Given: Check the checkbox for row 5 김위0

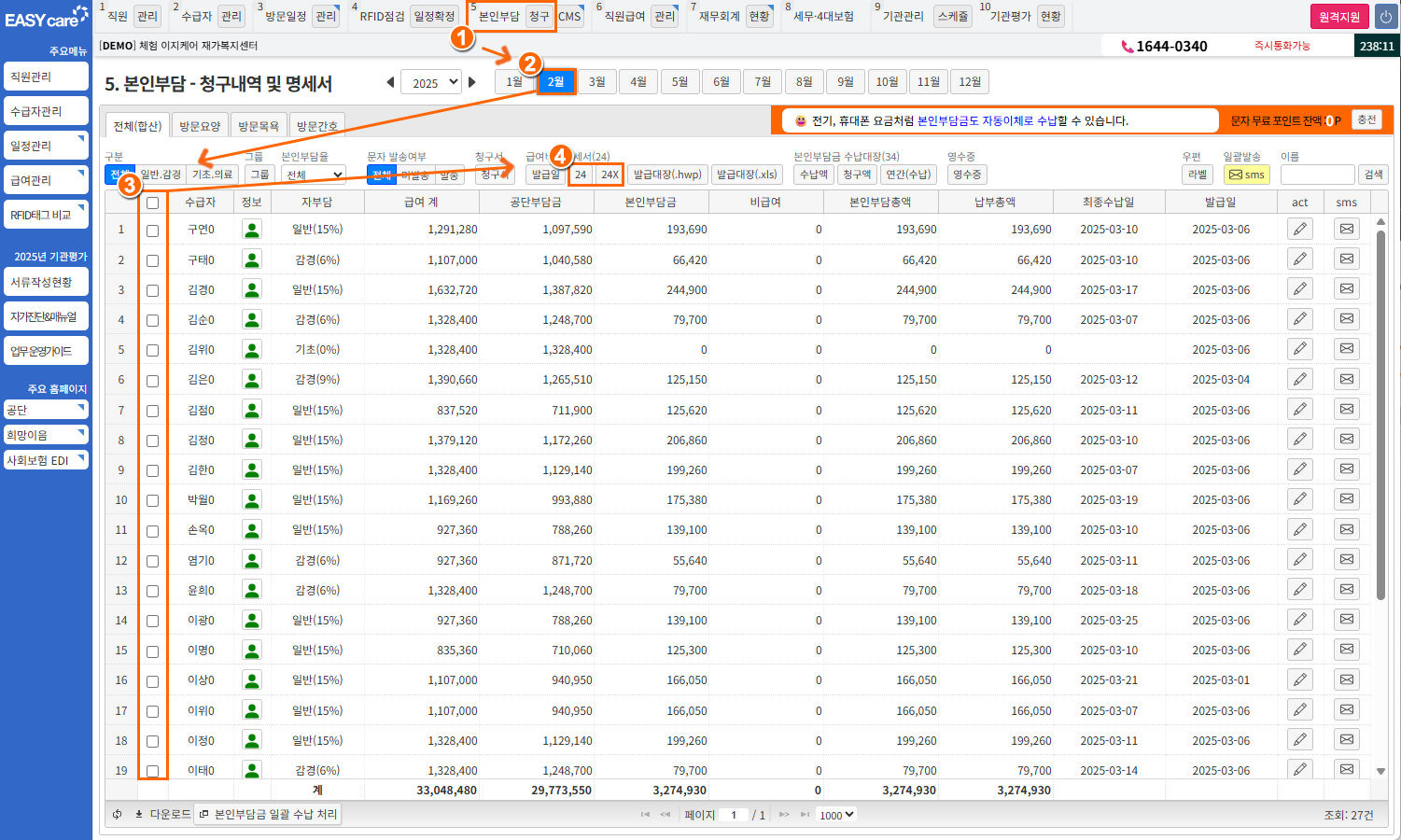Looking at the screenshot, I should coord(153,350).
